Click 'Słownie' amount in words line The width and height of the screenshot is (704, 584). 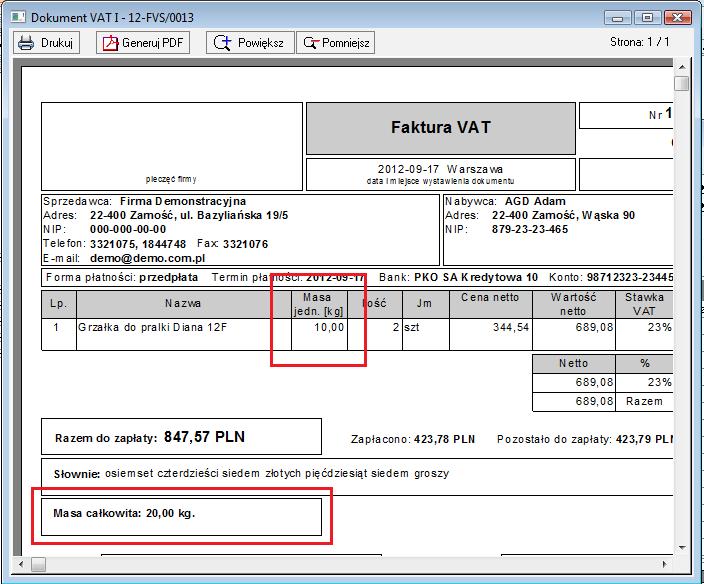(251, 474)
